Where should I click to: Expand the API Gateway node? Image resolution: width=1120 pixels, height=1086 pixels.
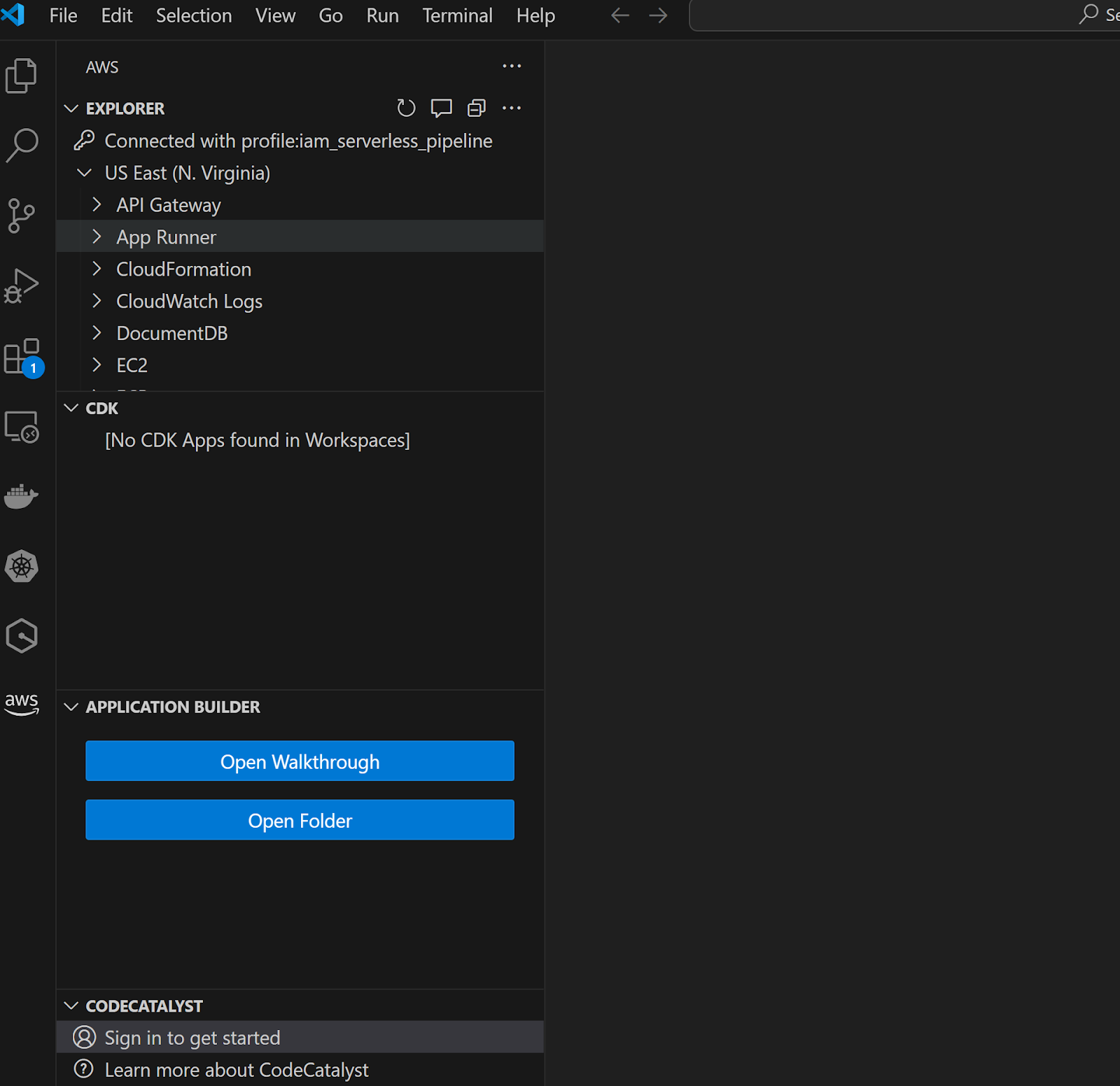(x=97, y=204)
